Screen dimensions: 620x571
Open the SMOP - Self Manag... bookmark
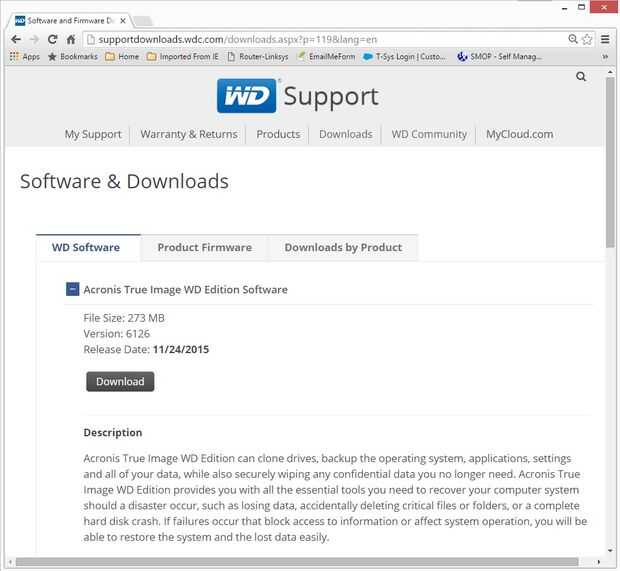click(499, 57)
